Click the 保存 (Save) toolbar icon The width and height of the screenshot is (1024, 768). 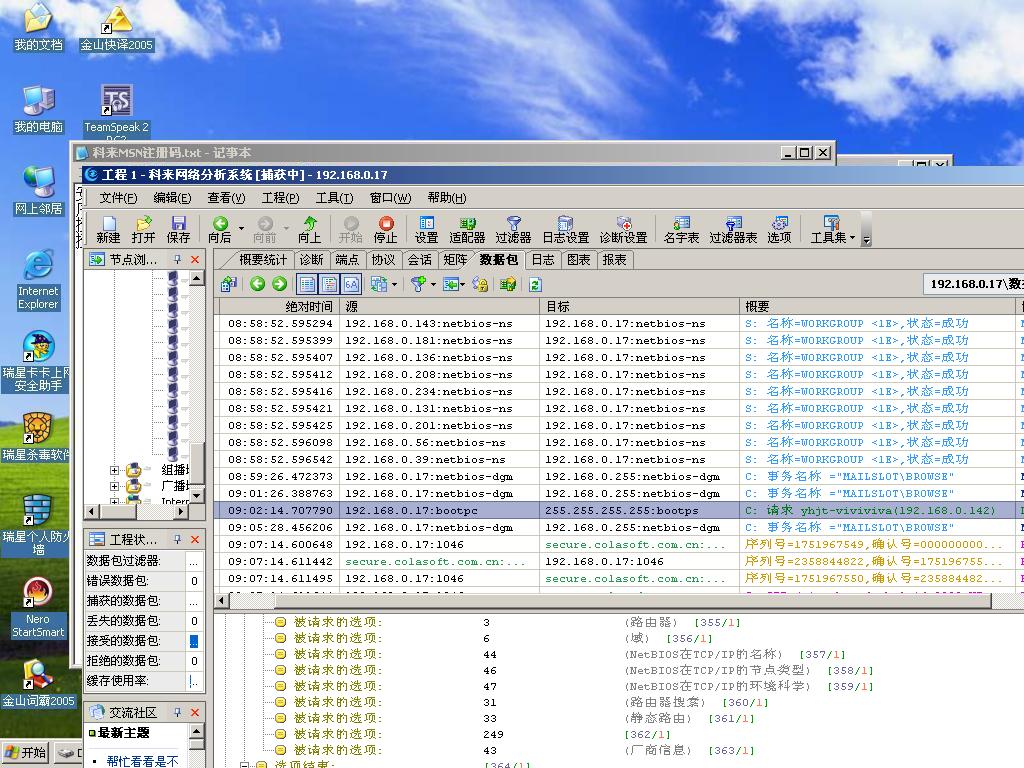pyautogui.click(x=178, y=229)
